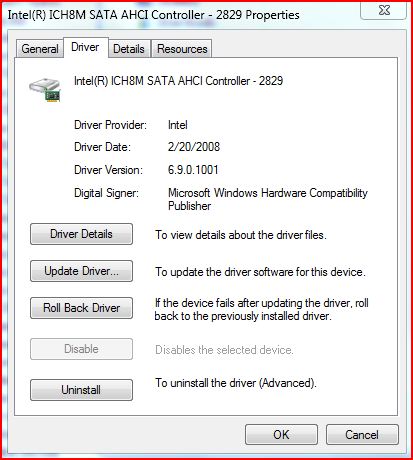Screen dimensions: 413x460
Task: Click the greyed-out Disable button
Action: (81, 349)
